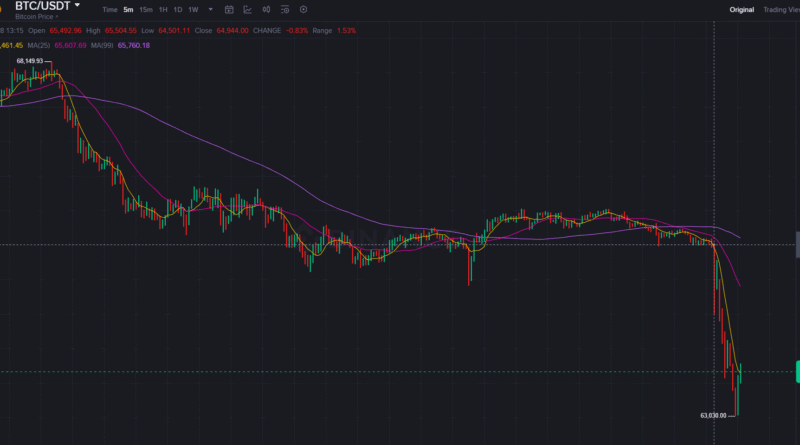The width and height of the screenshot is (800, 445).
Task: Click the candlestick chart type icon
Action: (x=266, y=10)
